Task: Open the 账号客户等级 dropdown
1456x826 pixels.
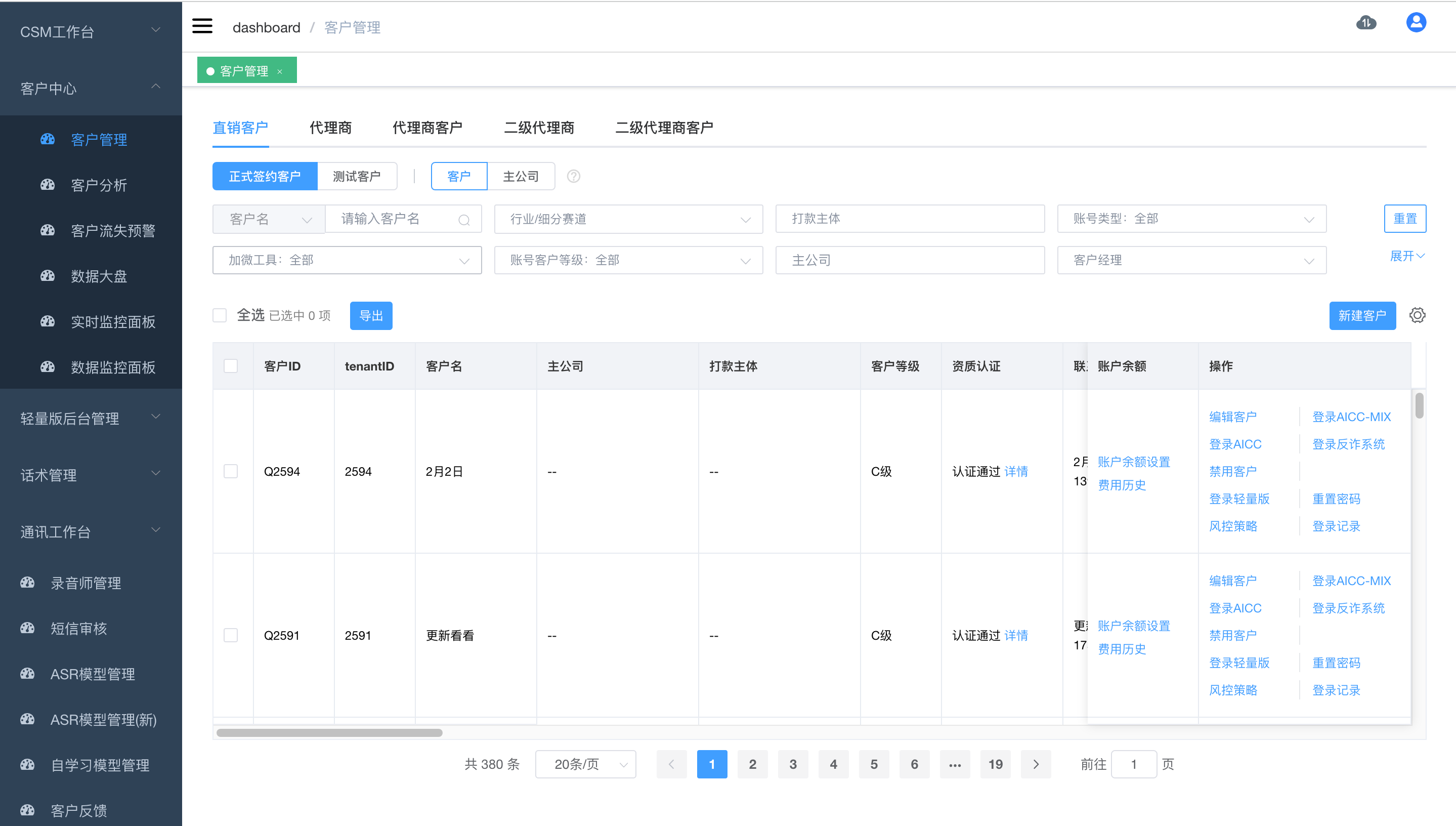Action: [628, 260]
